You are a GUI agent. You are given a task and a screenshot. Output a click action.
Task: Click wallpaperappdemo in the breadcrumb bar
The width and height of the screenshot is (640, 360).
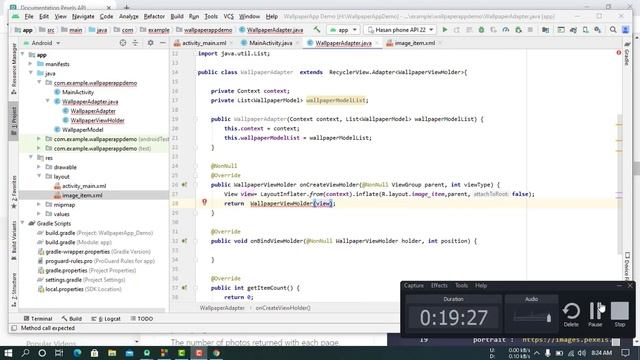[208, 30]
